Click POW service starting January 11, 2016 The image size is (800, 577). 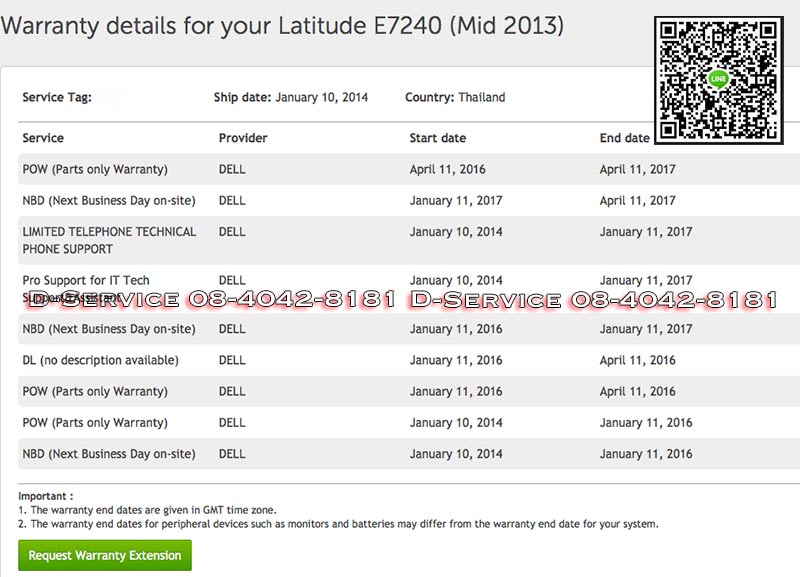coord(95,391)
